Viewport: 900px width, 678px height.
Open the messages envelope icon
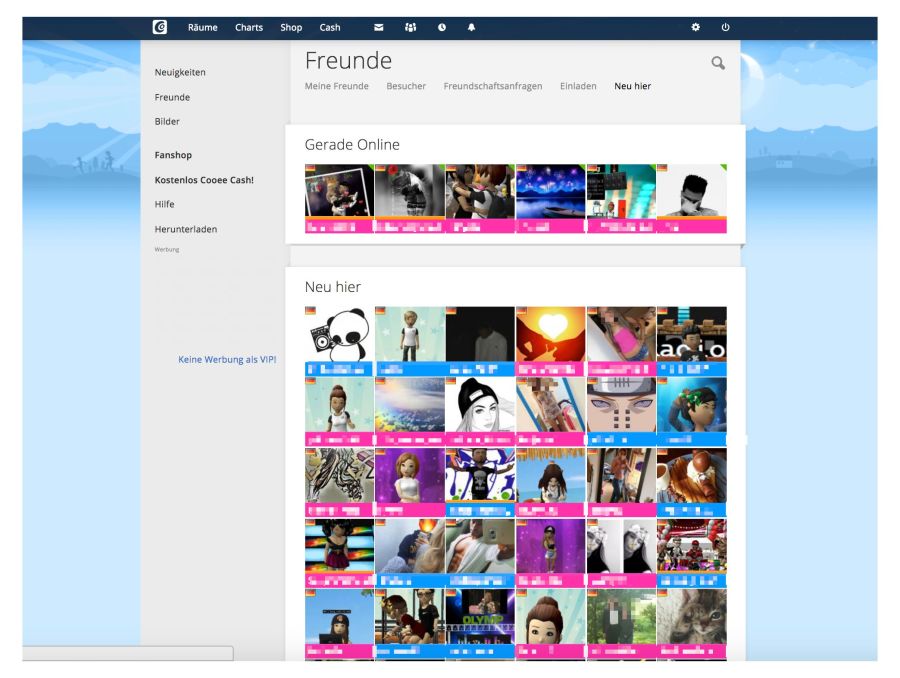(379, 27)
